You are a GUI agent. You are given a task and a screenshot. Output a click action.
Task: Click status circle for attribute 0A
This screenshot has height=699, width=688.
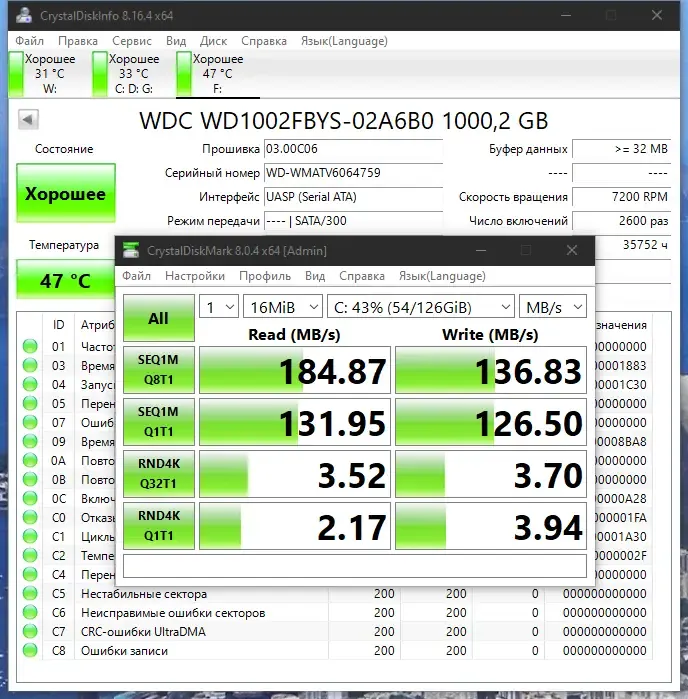(30, 460)
